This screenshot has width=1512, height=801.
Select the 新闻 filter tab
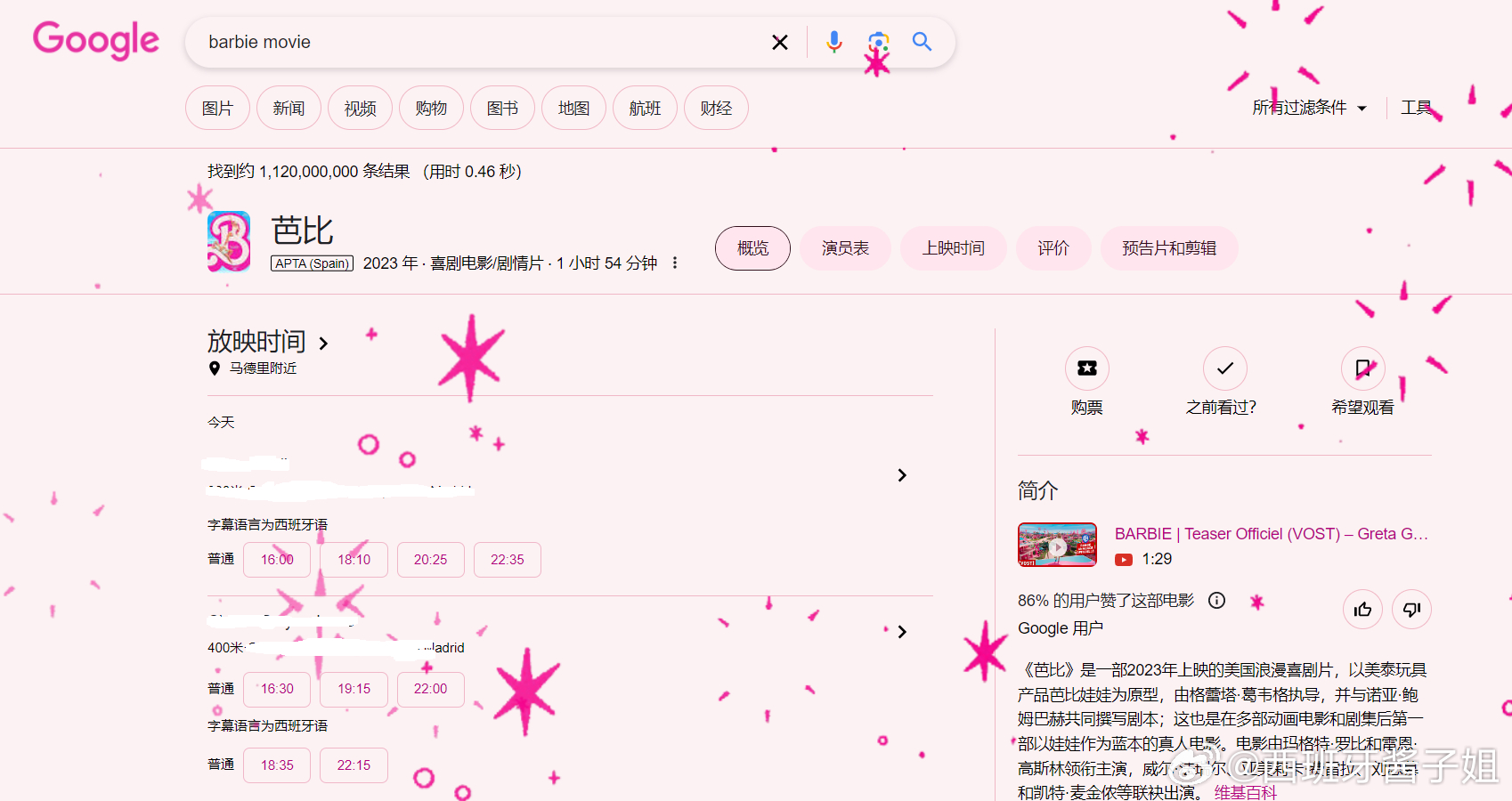click(289, 108)
